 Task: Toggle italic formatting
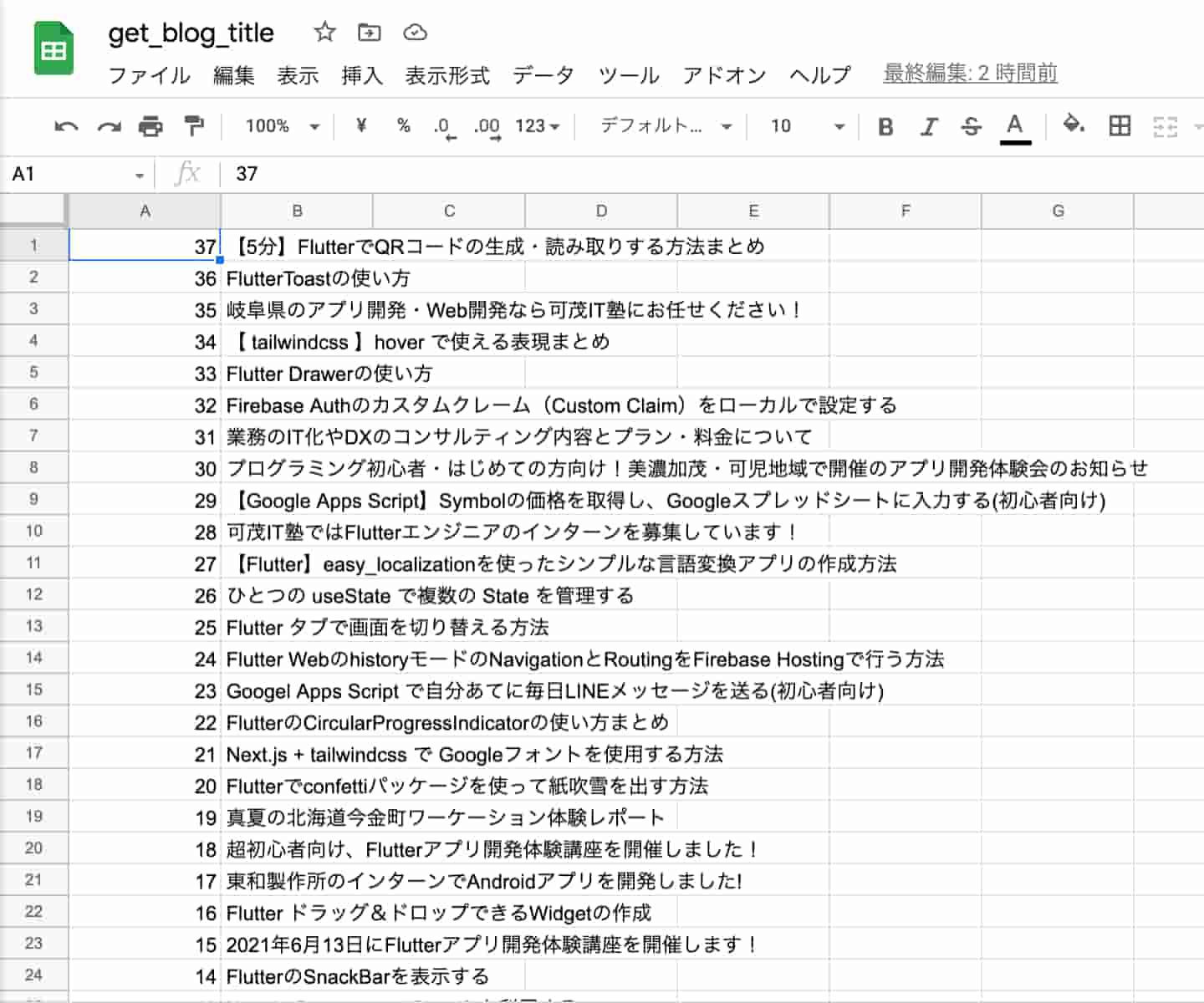tap(928, 126)
